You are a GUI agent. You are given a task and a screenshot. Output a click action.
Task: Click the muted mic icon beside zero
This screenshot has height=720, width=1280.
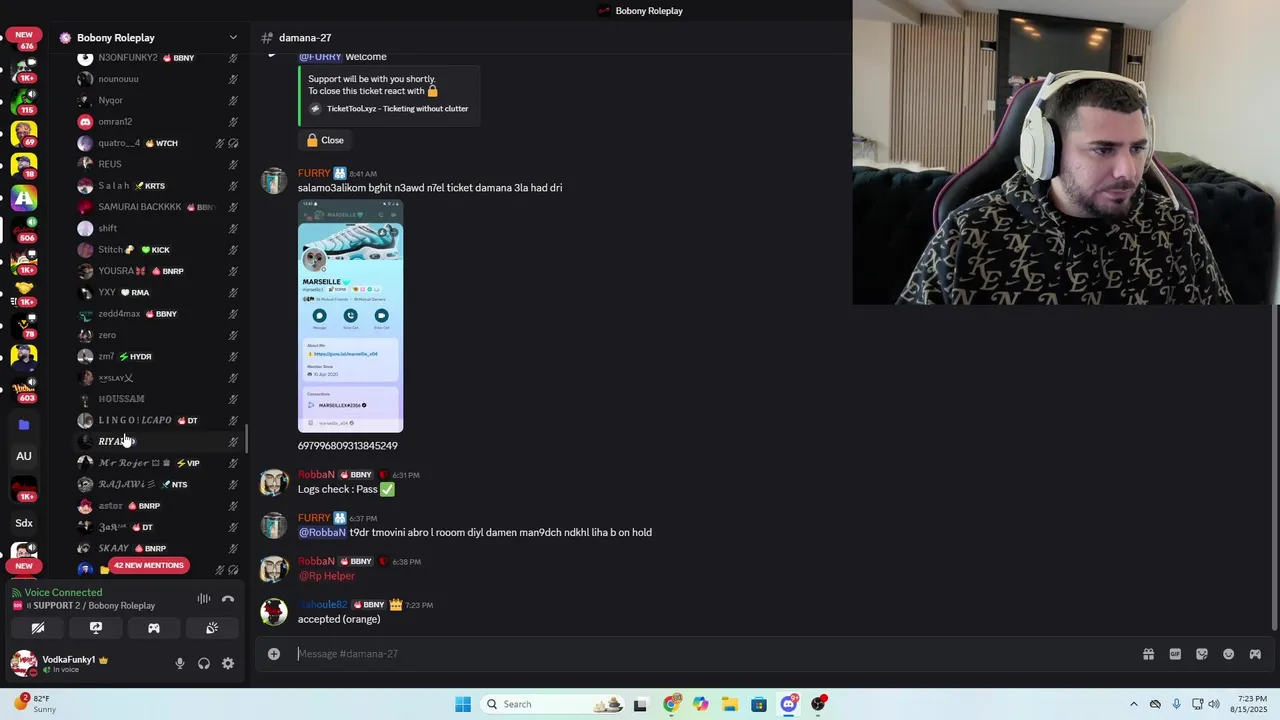coord(233,335)
